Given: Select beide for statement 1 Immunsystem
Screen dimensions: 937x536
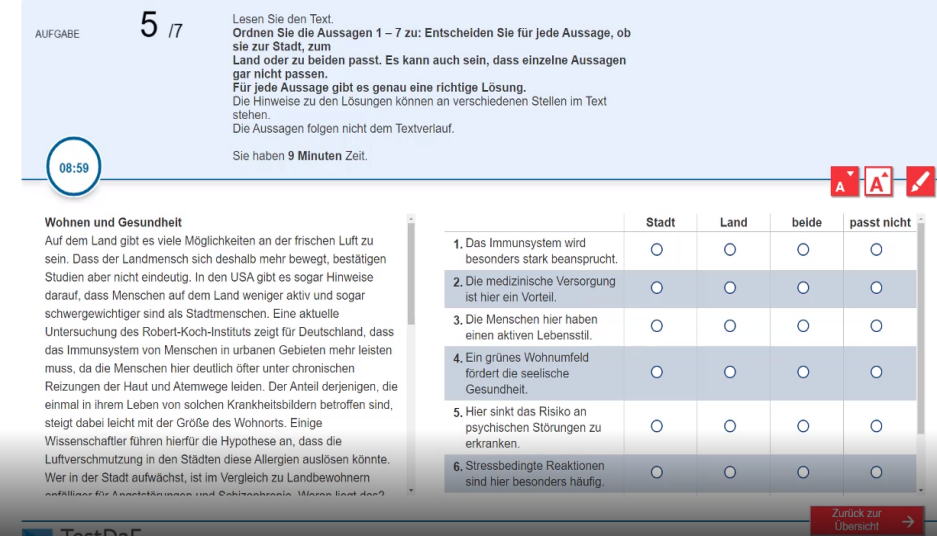Looking at the screenshot, I should click(x=803, y=250).
